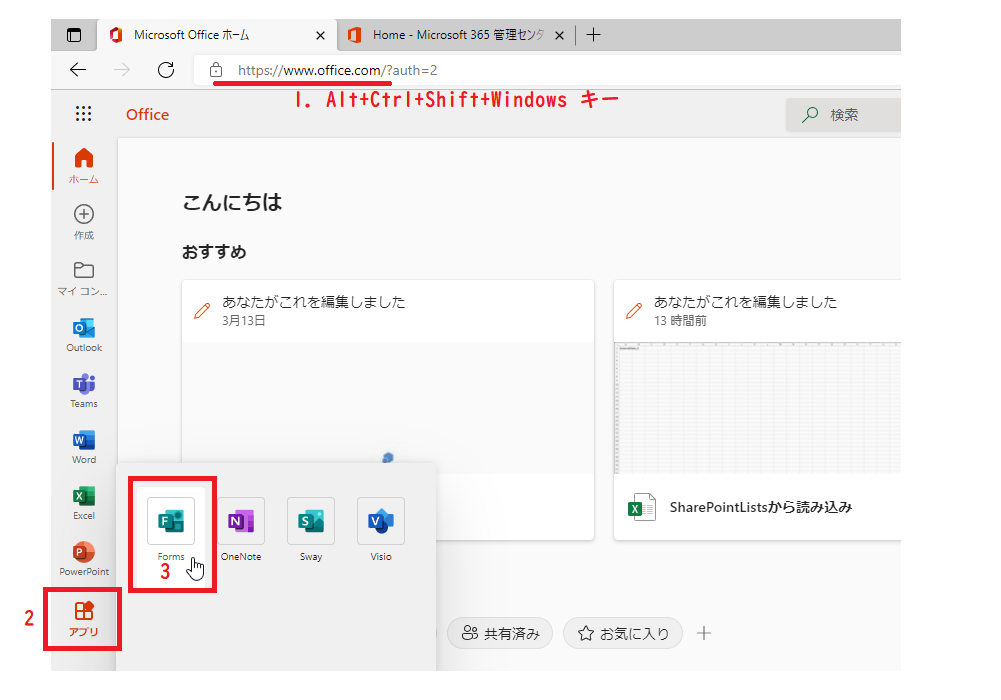Open OneNote in the apps flyout
1001x700 pixels.
click(241, 529)
